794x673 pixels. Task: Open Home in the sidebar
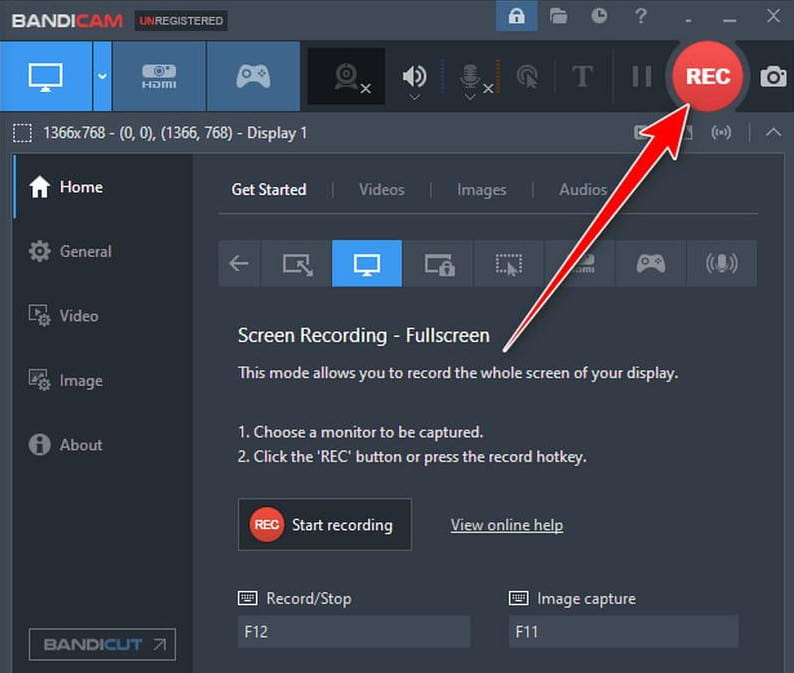coord(102,187)
